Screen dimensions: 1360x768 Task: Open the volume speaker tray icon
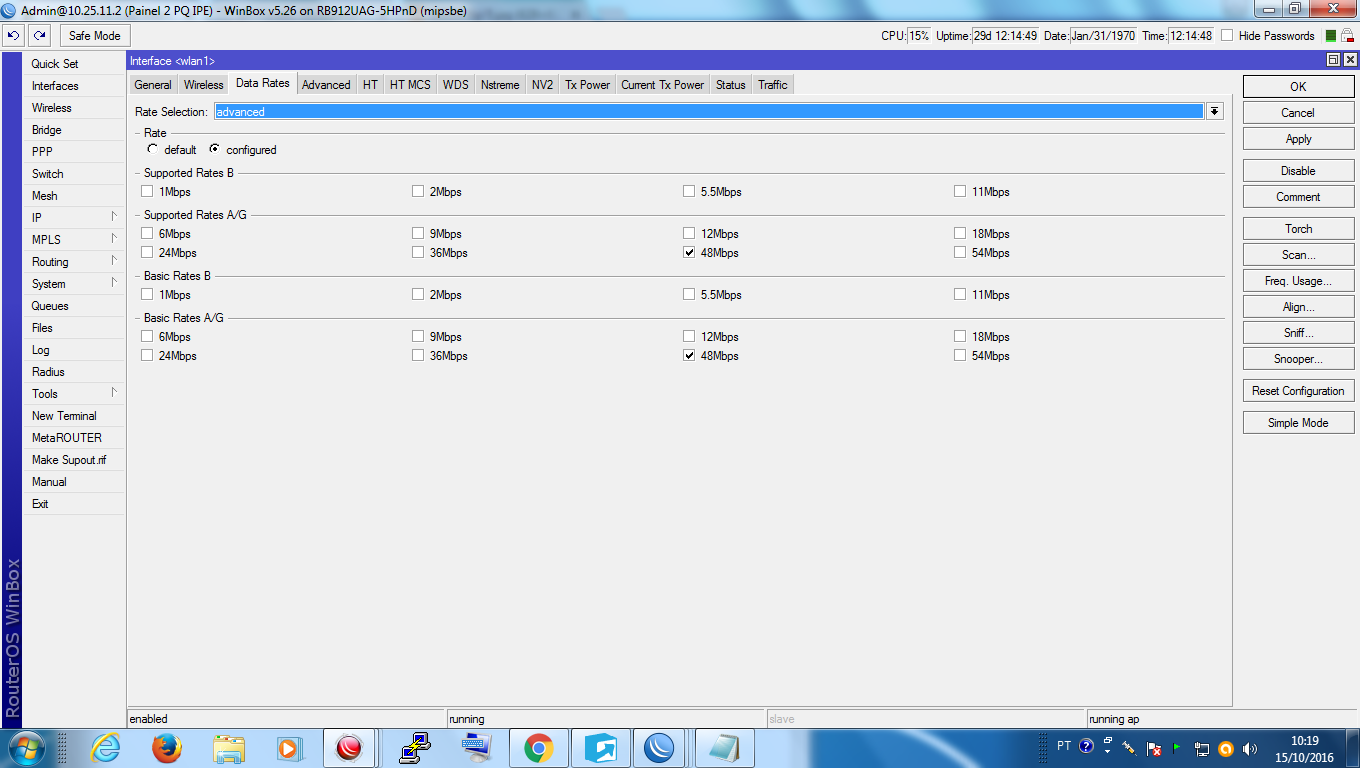1250,748
